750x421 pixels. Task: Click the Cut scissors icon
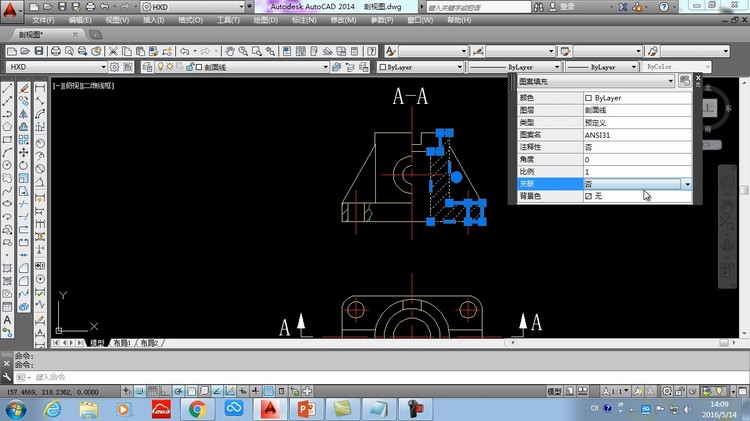pyautogui.click(x=113, y=51)
